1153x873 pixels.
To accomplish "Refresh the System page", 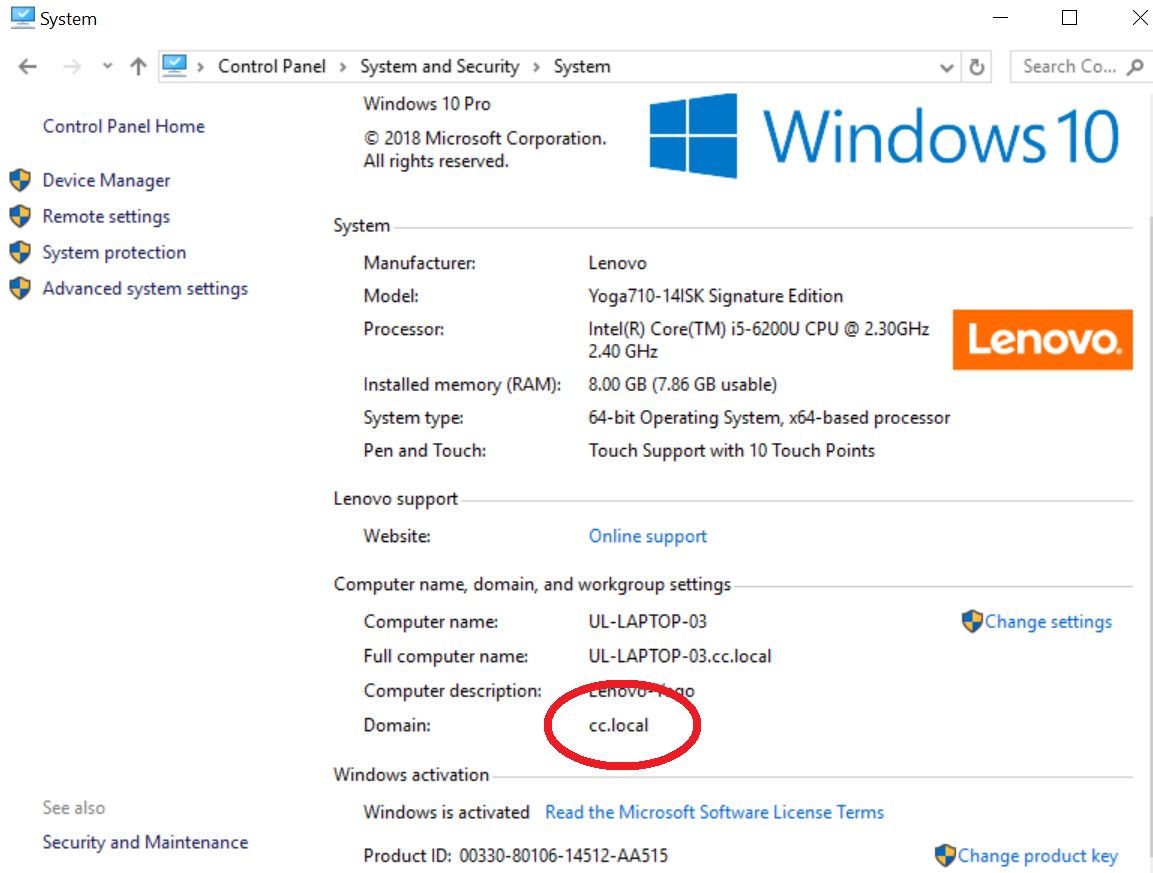I will click(977, 67).
